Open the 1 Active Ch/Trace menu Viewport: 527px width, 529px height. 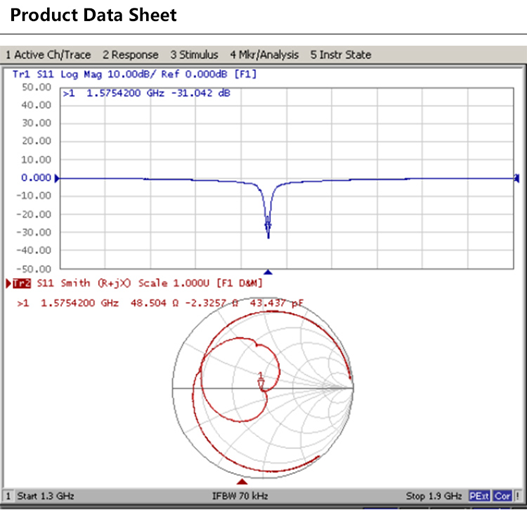tap(48, 55)
